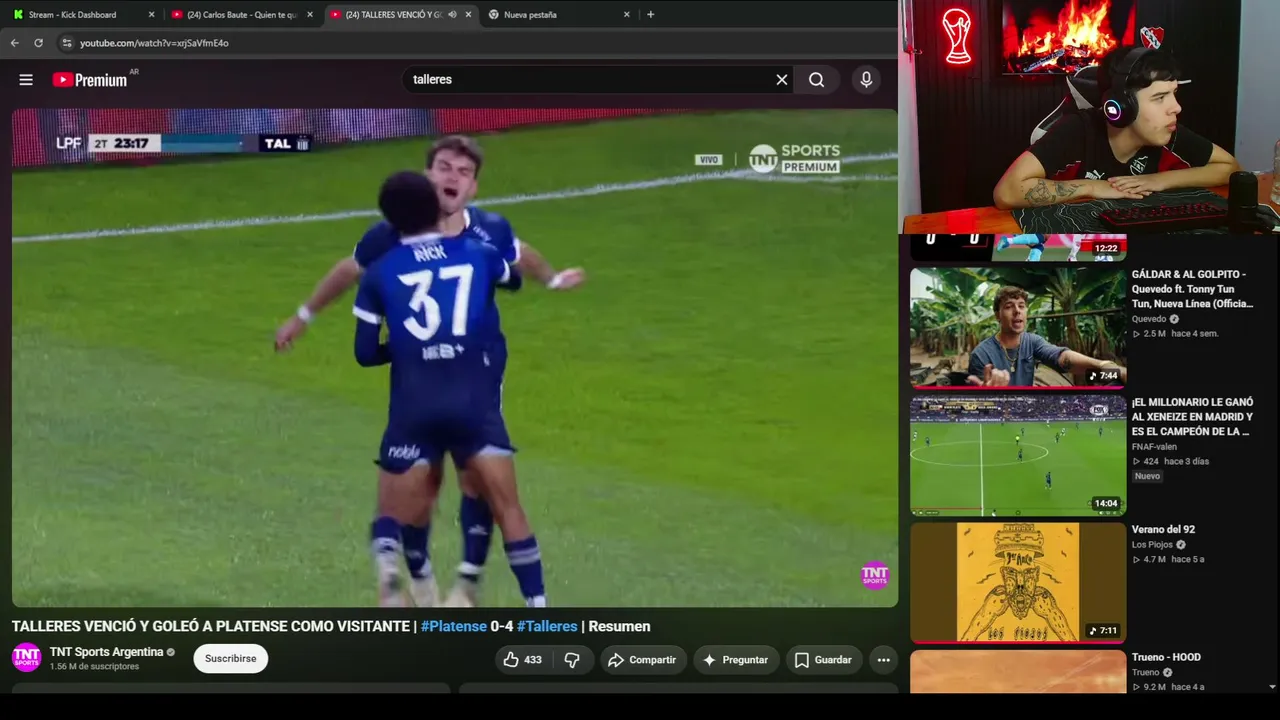Go to YouTube Premium home logo
The width and height of the screenshot is (1280, 720).
(x=91, y=80)
